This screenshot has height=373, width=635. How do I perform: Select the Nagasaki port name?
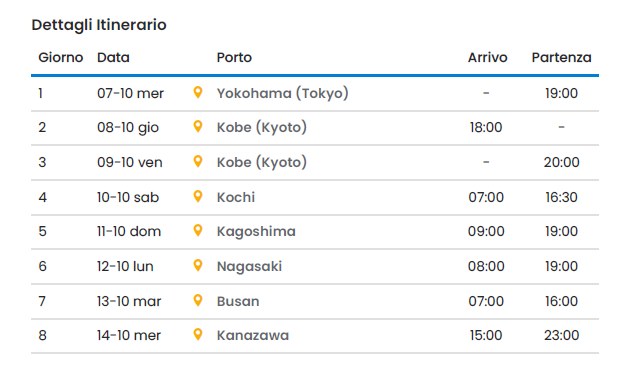(x=249, y=266)
